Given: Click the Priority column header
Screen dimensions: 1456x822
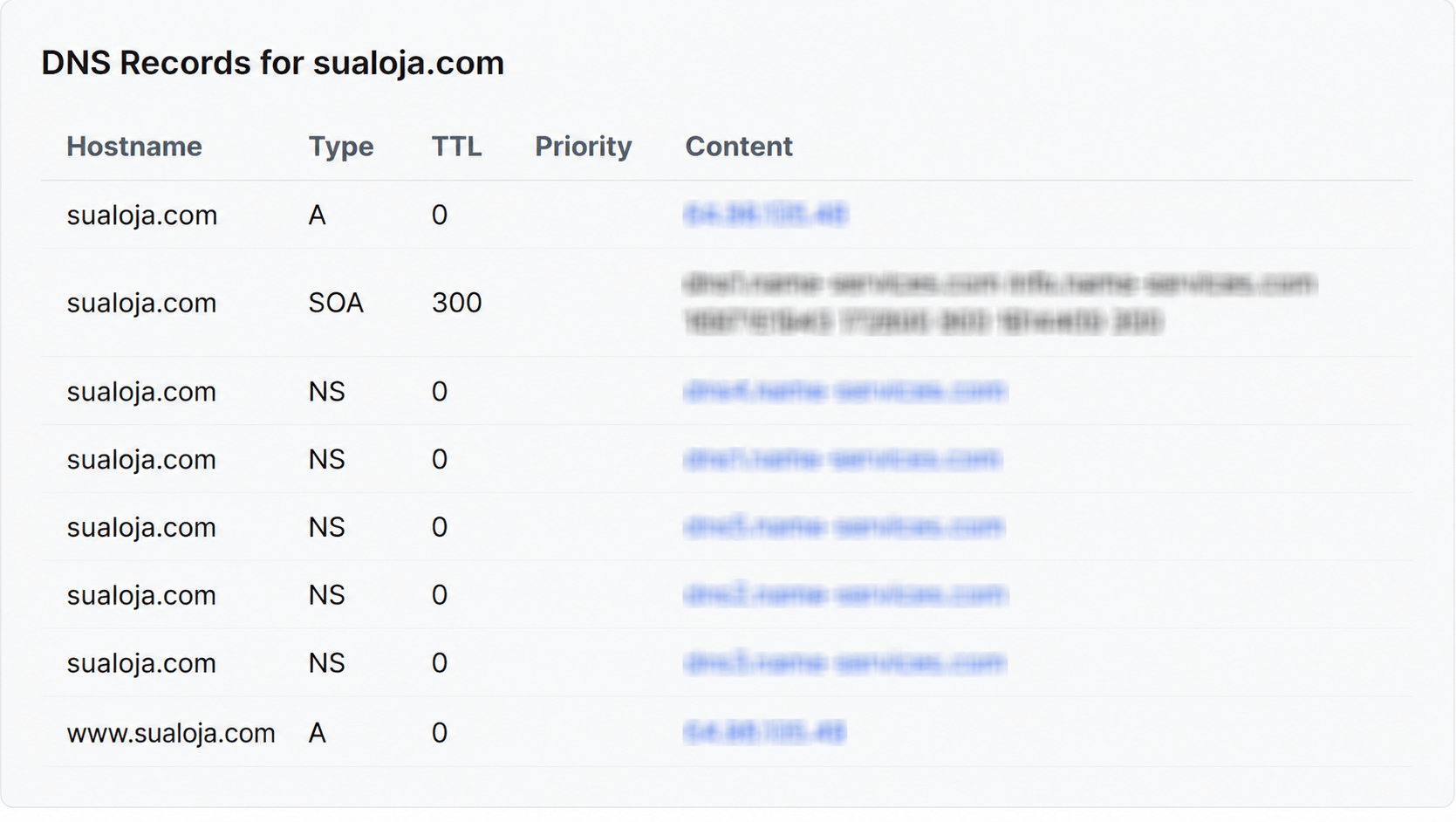Looking at the screenshot, I should 584,147.
